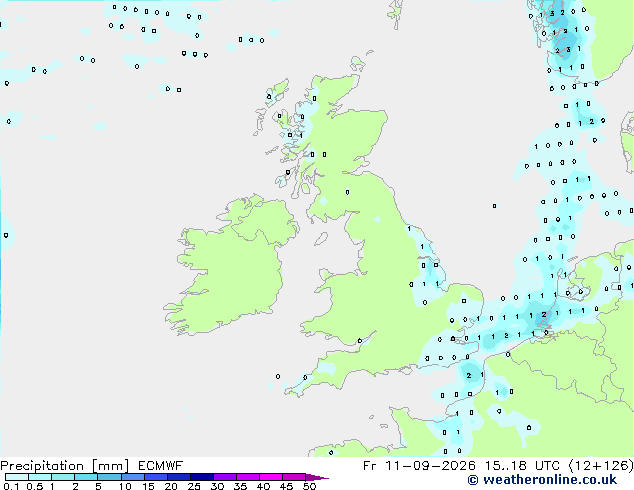Open the weatheronline.co.uk link
Image resolution: width=634 pixels, height=490 pixels.
point(550,480)
